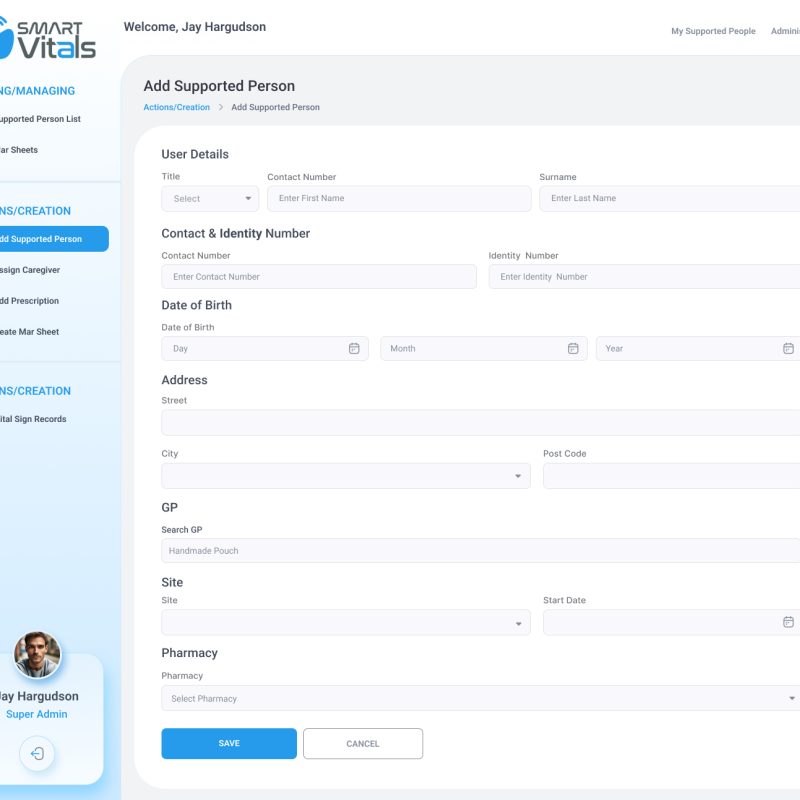
Task: Select Vital Sign Records menu item
Action: (x=33, y=419)
